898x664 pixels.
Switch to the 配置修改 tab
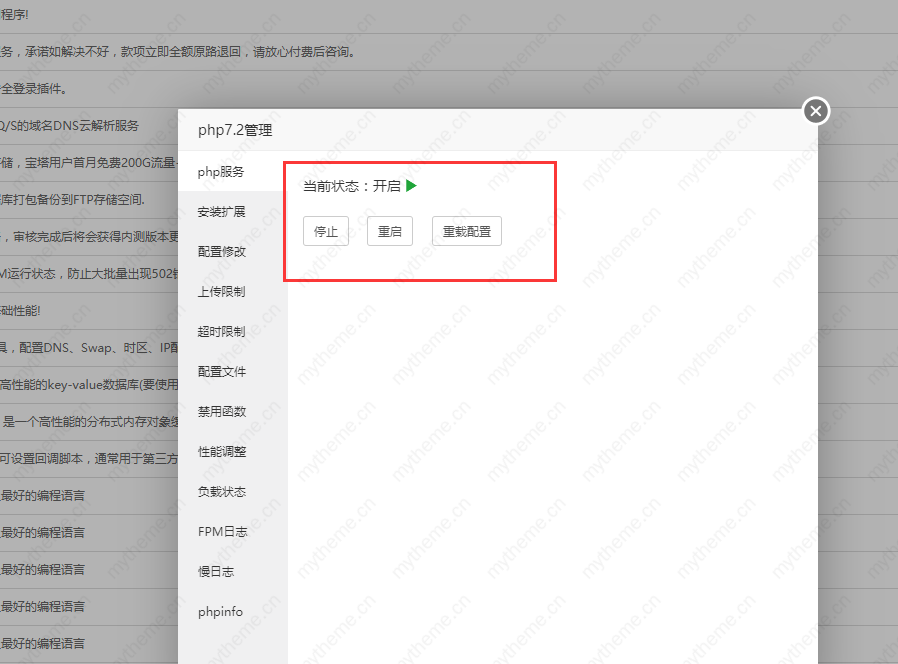(221, 252)
